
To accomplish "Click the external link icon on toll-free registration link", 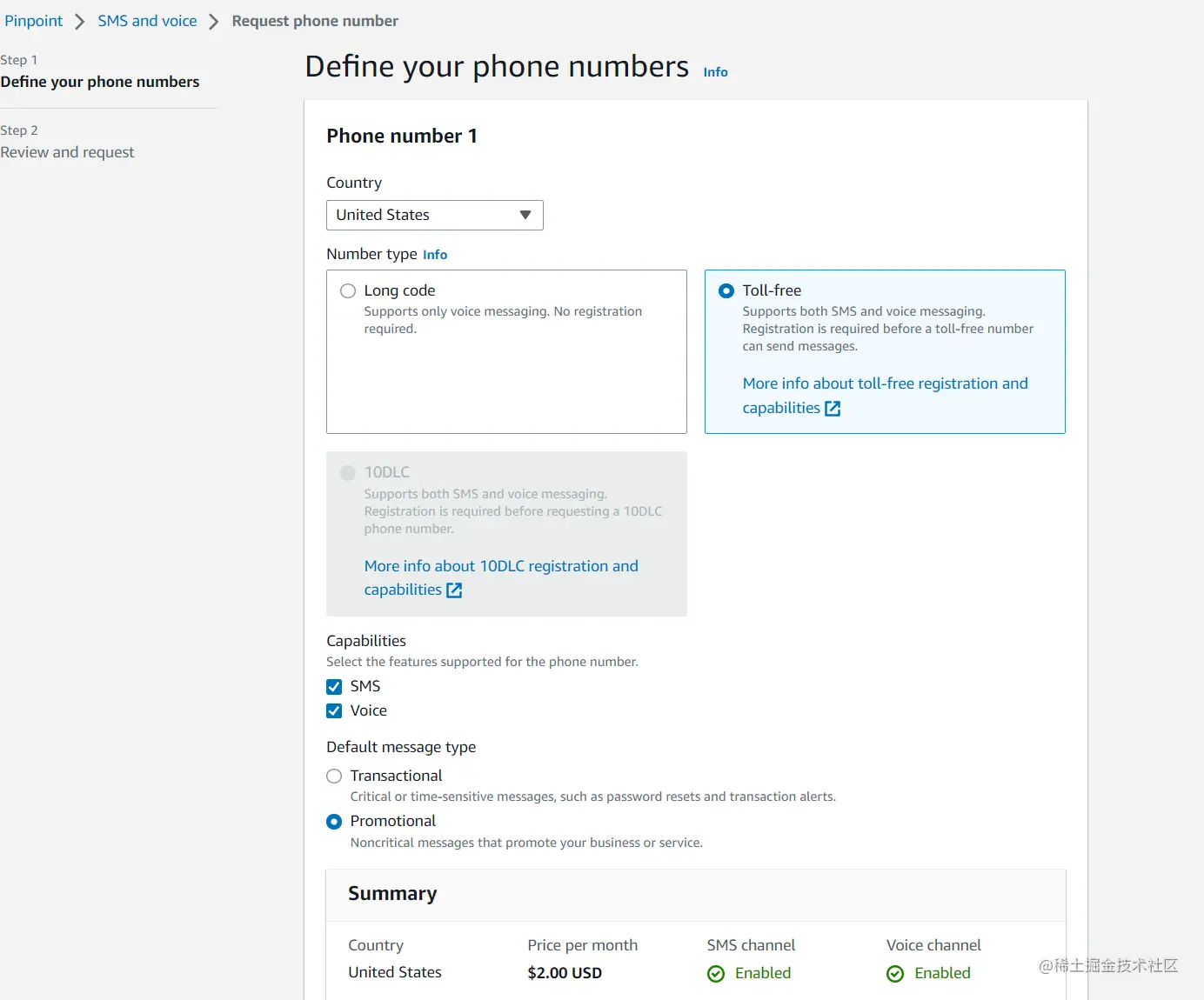I will click(x=833, y=408).
